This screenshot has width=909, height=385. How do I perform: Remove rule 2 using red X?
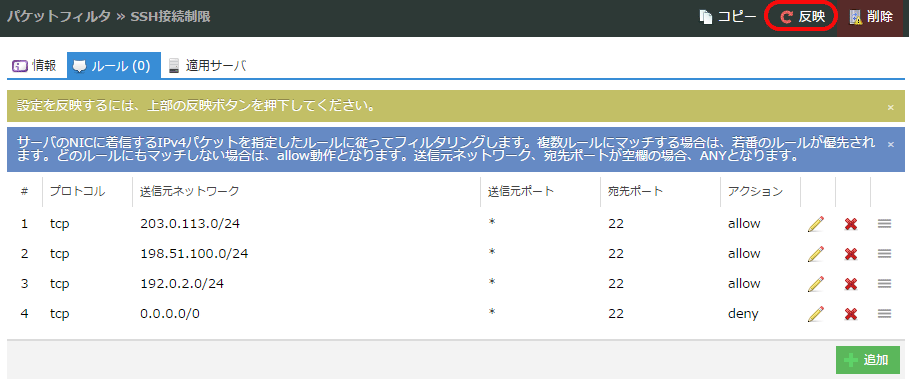pyautogui.click(x=851, y=253)
